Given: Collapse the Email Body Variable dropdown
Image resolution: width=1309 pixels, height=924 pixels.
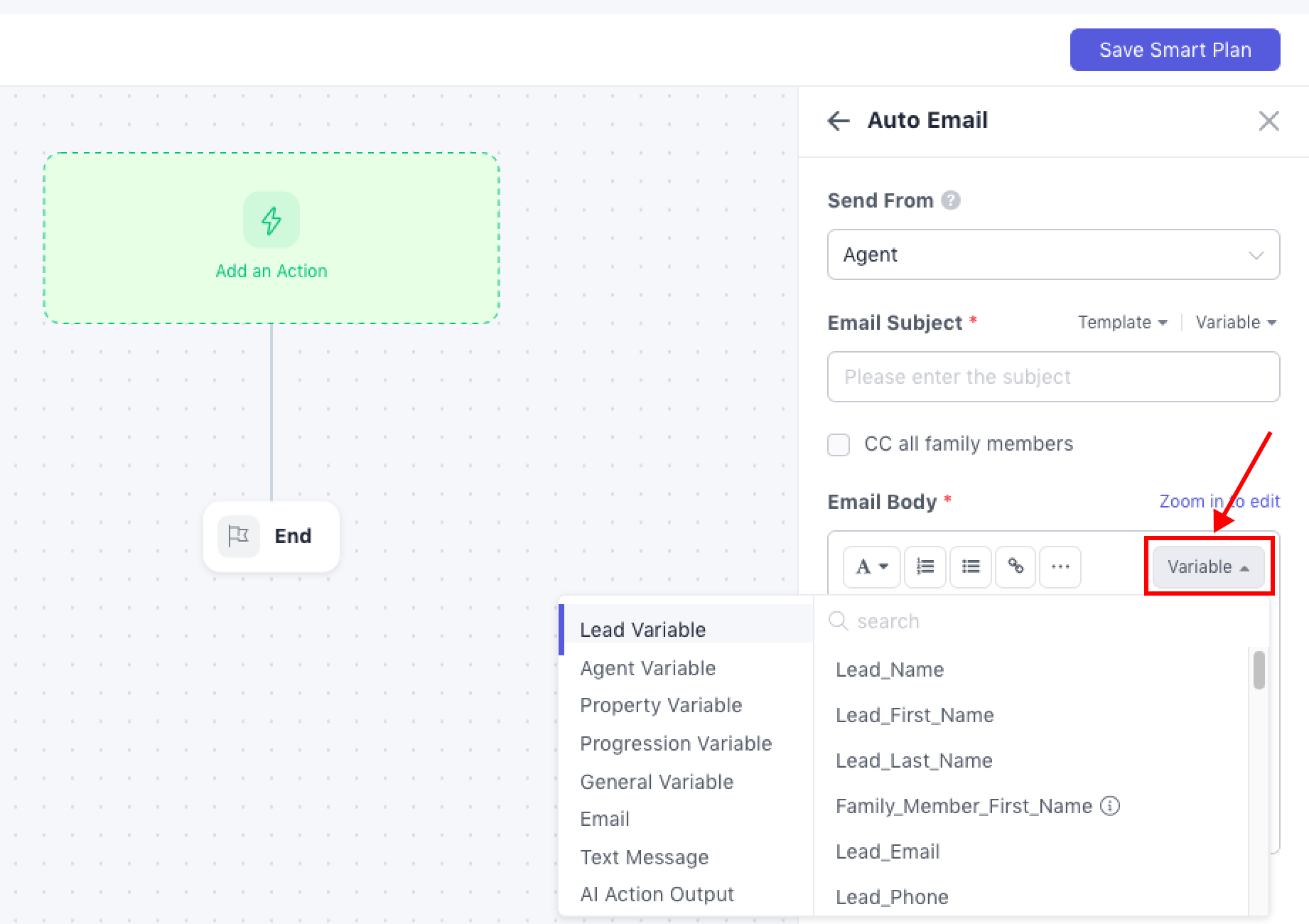Looking at the screenshot, I should click(1207, 566).
